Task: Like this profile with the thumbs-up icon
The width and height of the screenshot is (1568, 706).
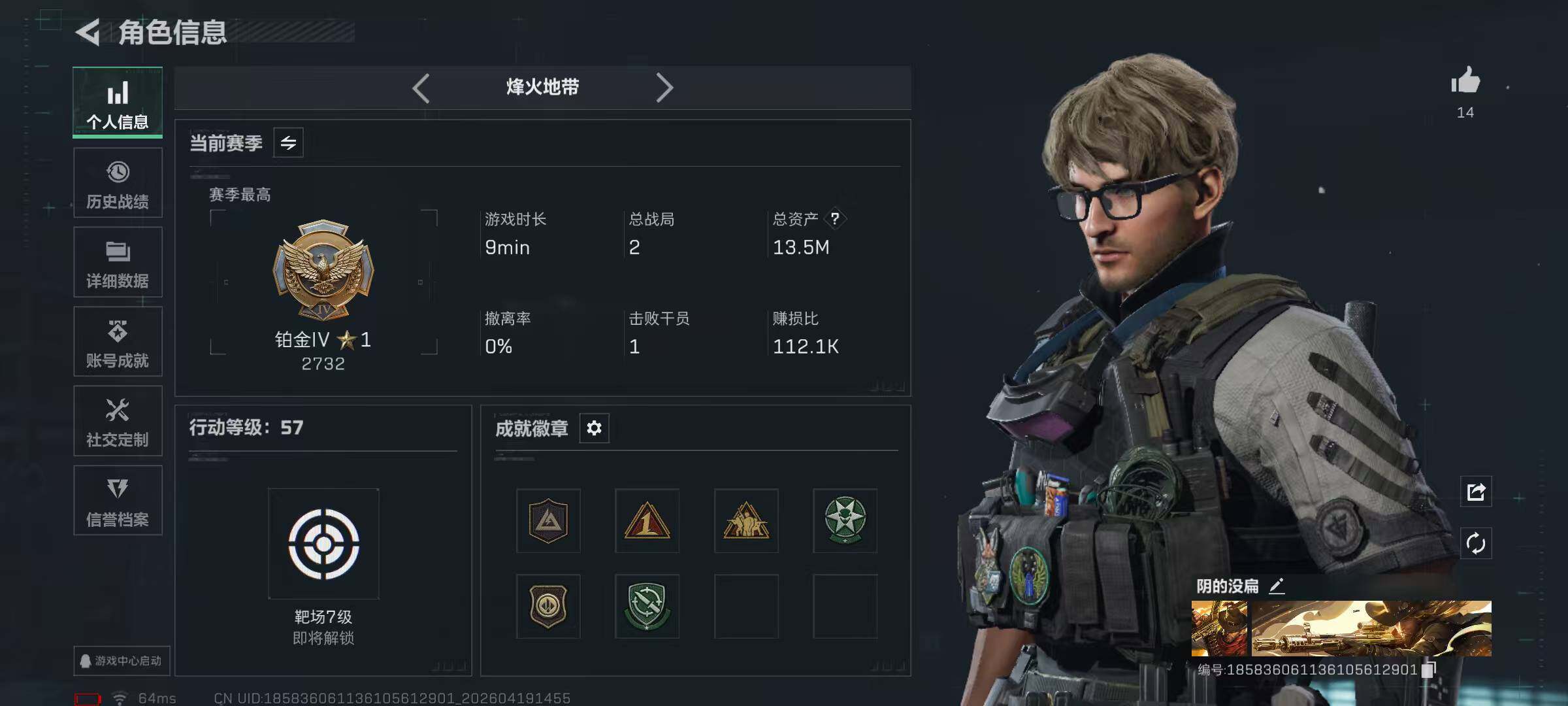Action: [1465, 81]
